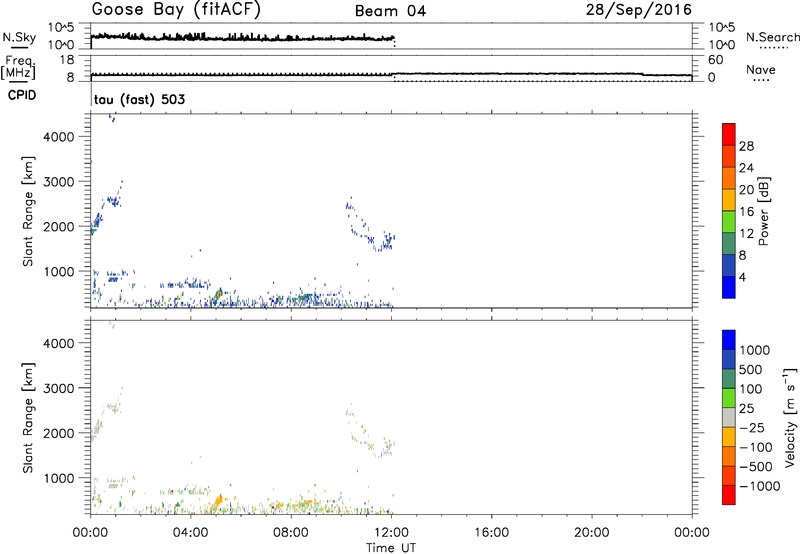Click the bright blue bottom power swatch below 4

pyautogui.click(x=729, y=287)
